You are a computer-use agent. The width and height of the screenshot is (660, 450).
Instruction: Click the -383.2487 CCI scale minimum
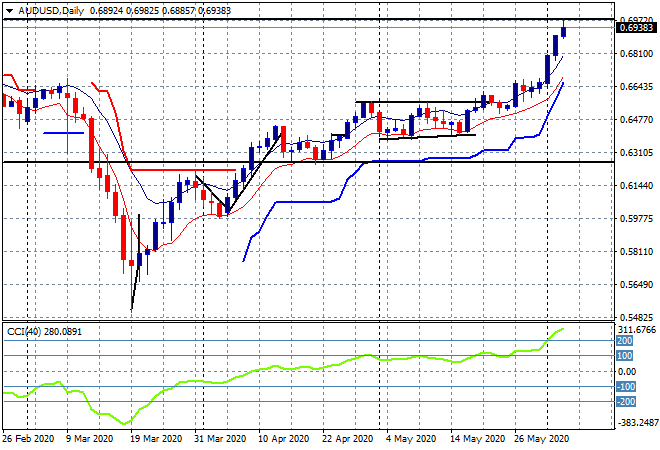[x=636, y=423]
